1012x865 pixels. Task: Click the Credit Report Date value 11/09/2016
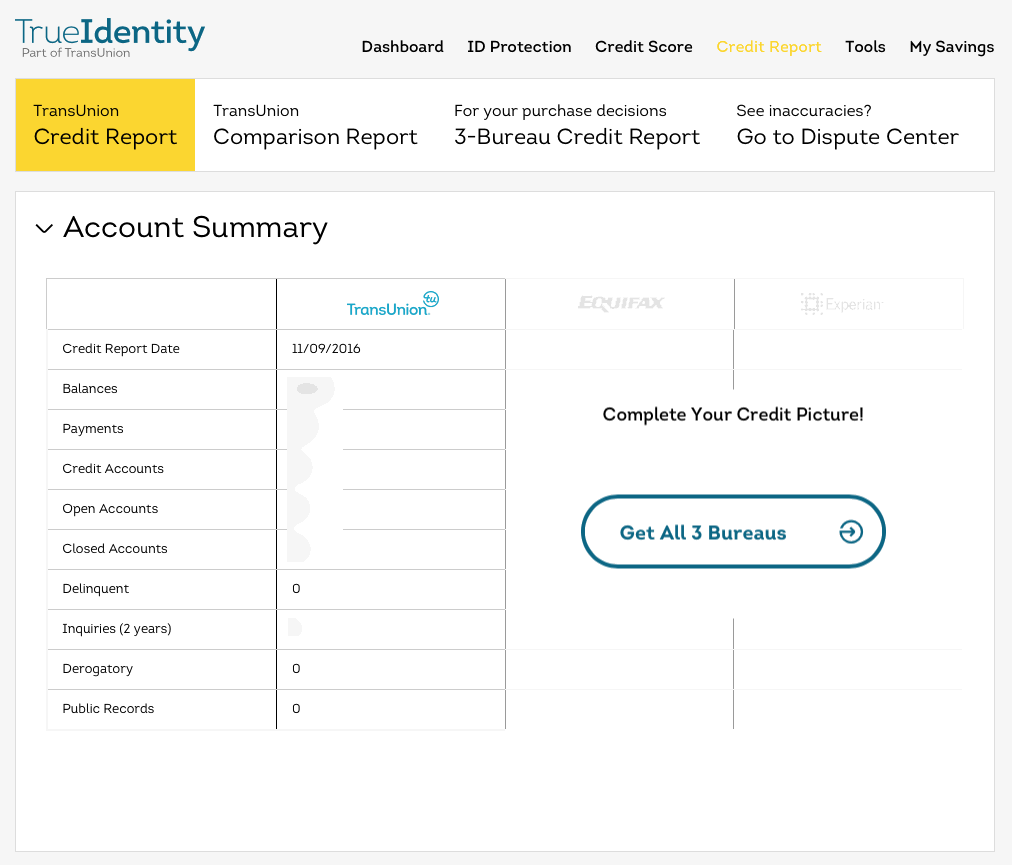325,349
